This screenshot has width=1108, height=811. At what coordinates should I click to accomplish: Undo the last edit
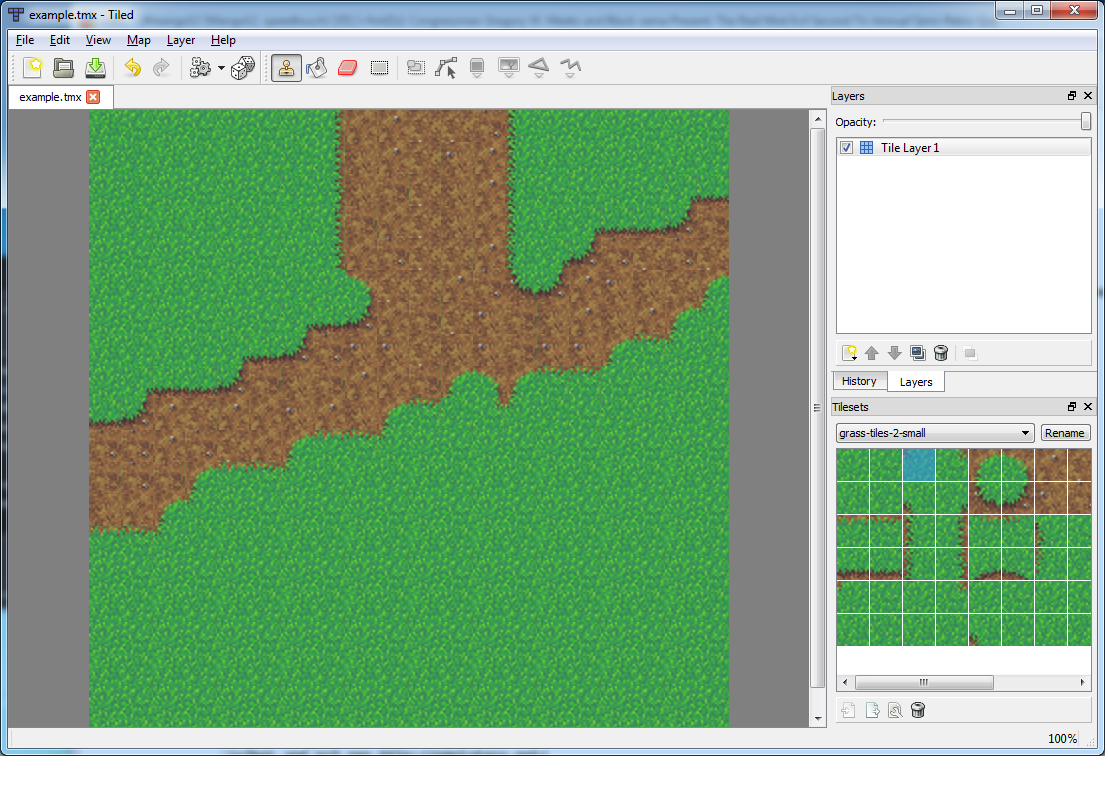coord(133,68)
